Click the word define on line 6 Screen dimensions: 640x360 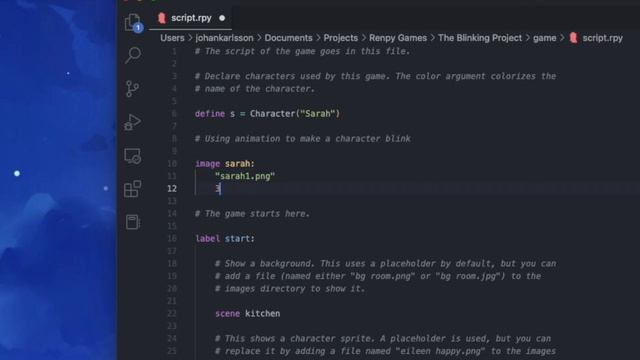pos(210,114)
